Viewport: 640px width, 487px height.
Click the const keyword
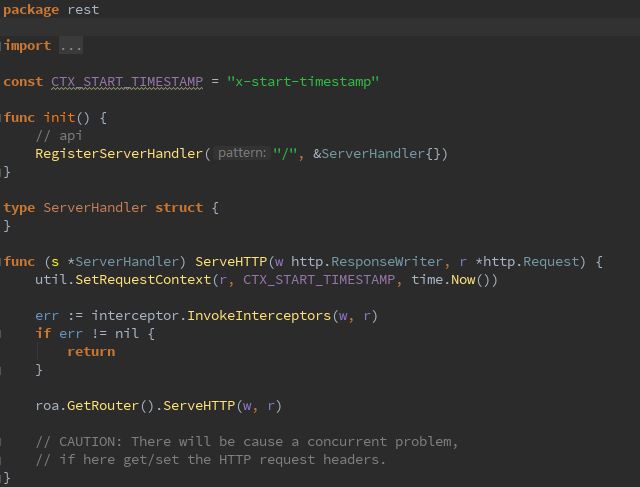click(23, 82)
